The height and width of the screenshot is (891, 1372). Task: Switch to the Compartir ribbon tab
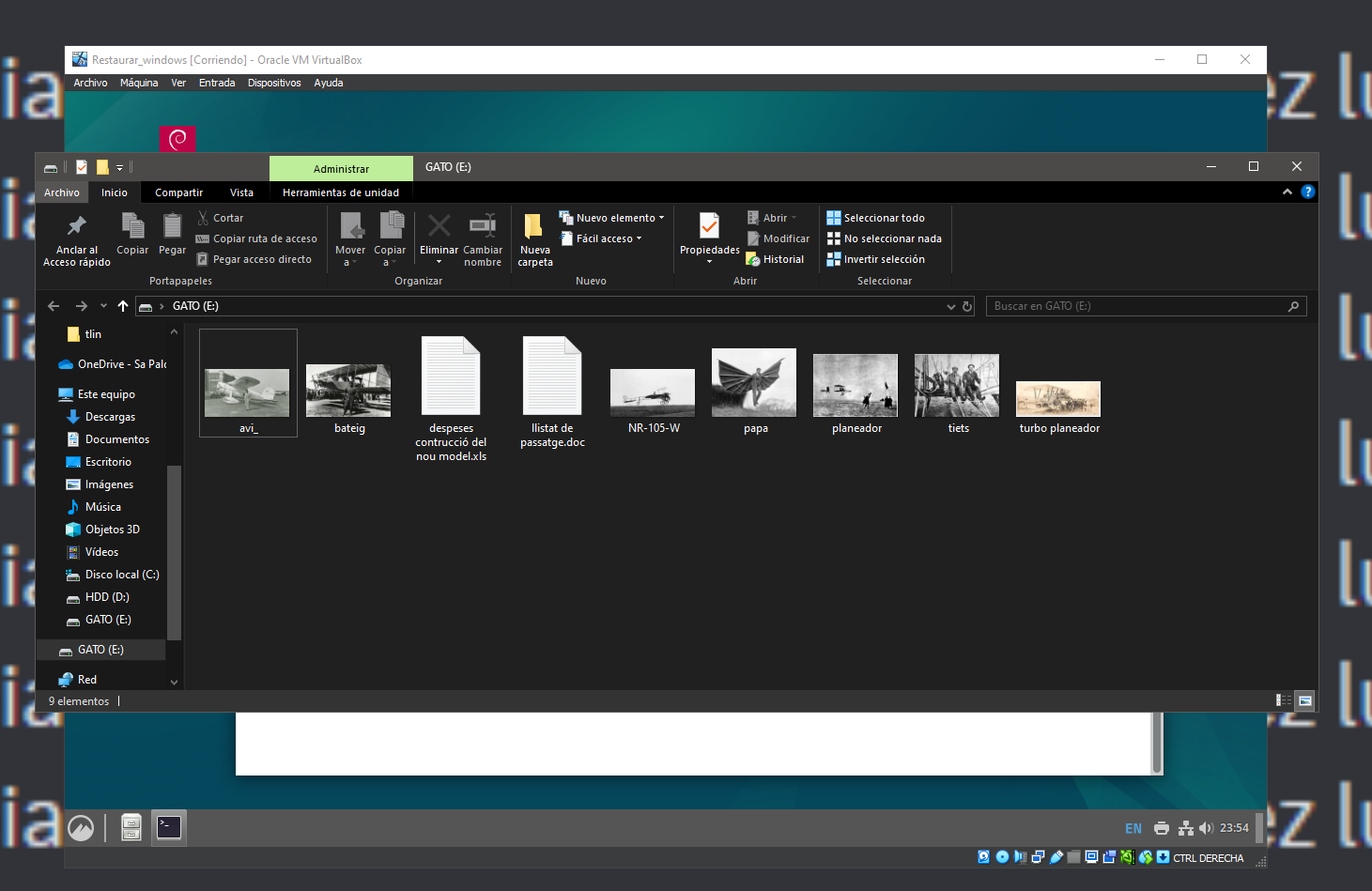[178, 192]
